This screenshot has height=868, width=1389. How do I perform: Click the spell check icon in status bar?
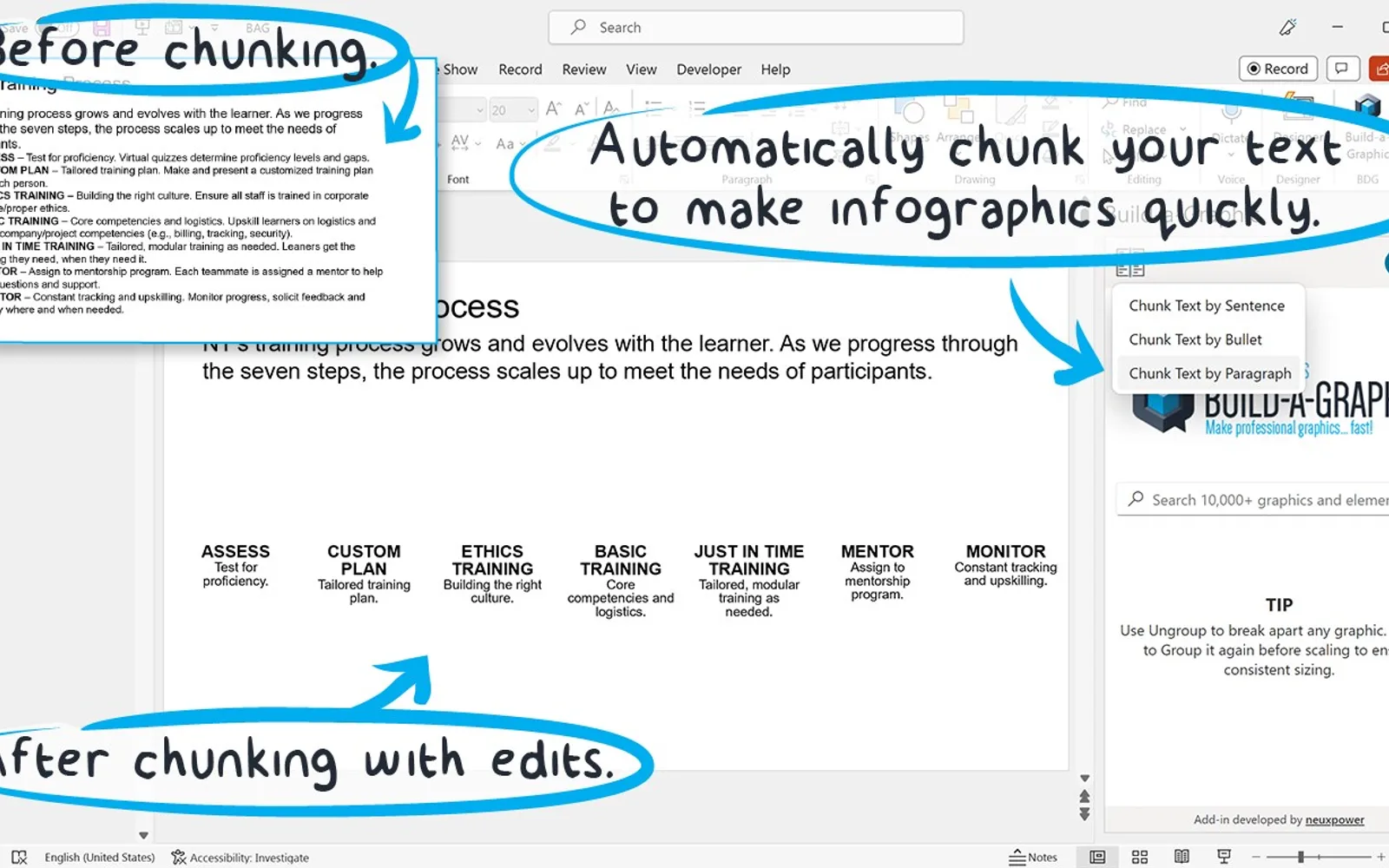[19, 857]
